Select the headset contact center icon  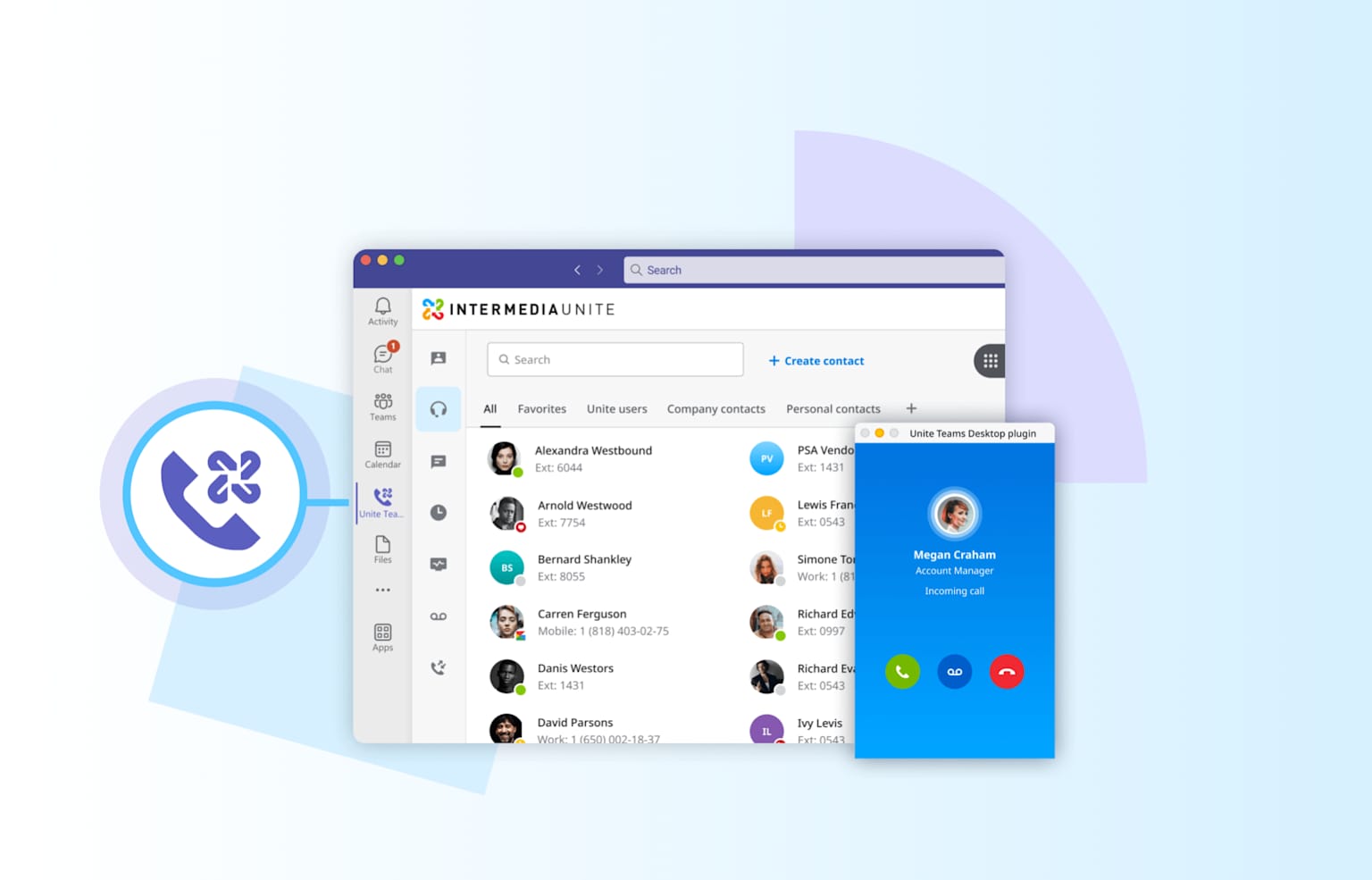point(439,409)
